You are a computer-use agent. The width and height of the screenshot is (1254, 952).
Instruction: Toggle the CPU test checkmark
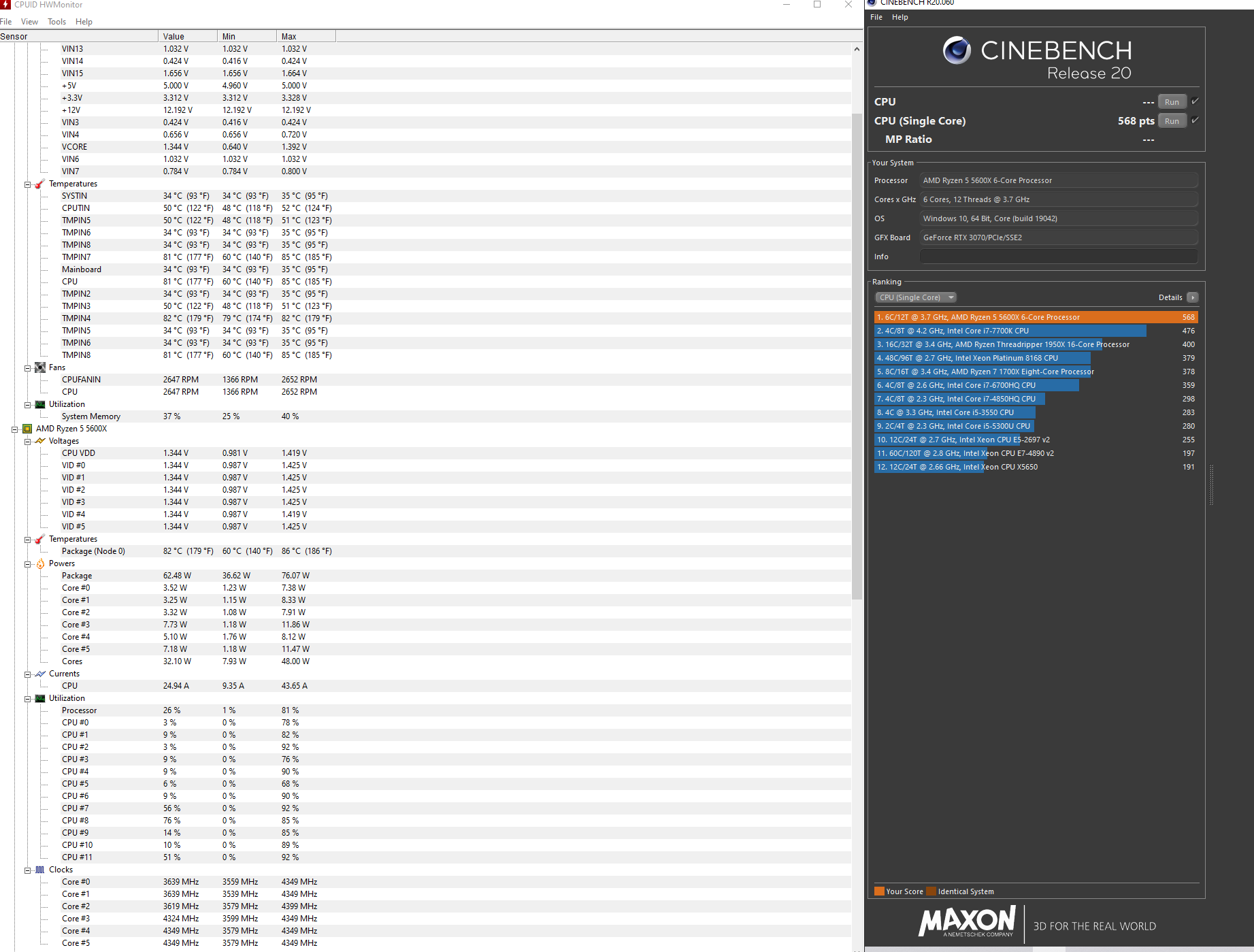pos(1195,101)
